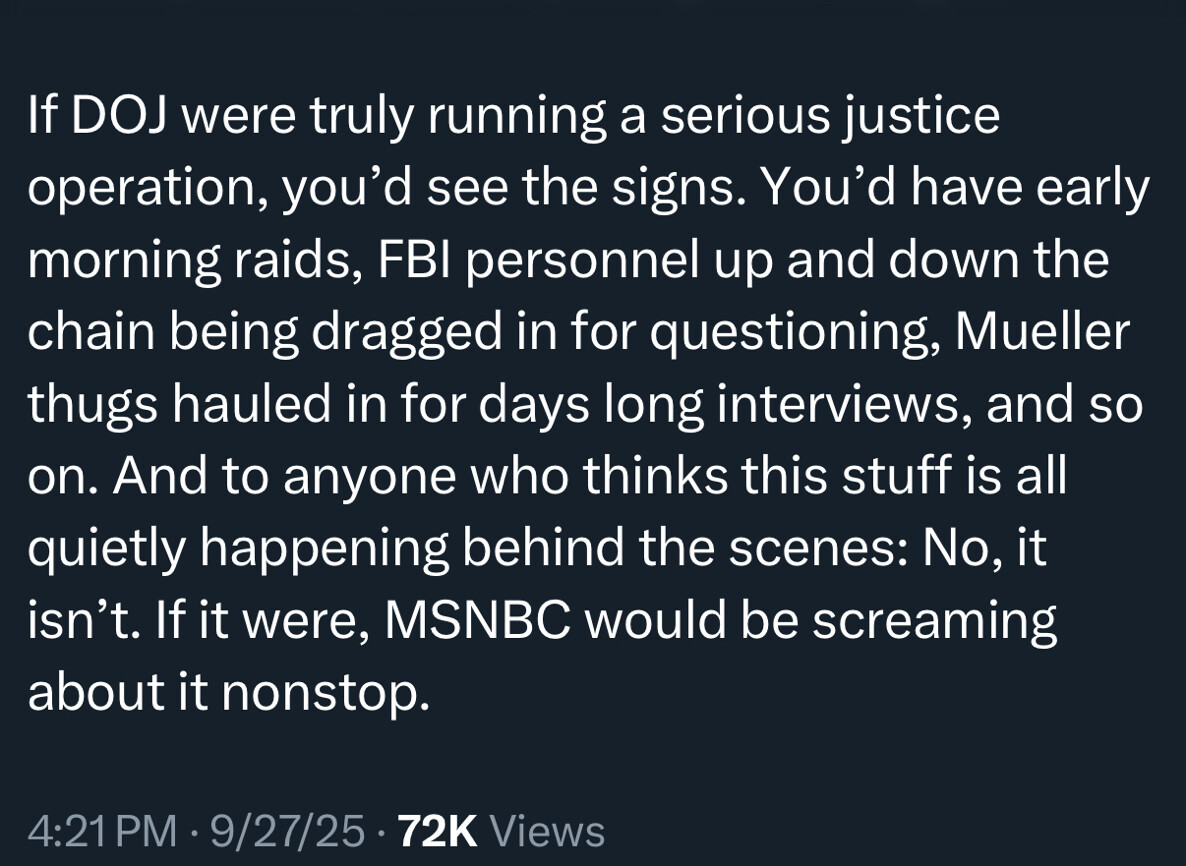Viewport: 1186px width, 866px height.
Task: Click the 9/27/25 post date
Action: pyautogui.click(x=286, y=831)
